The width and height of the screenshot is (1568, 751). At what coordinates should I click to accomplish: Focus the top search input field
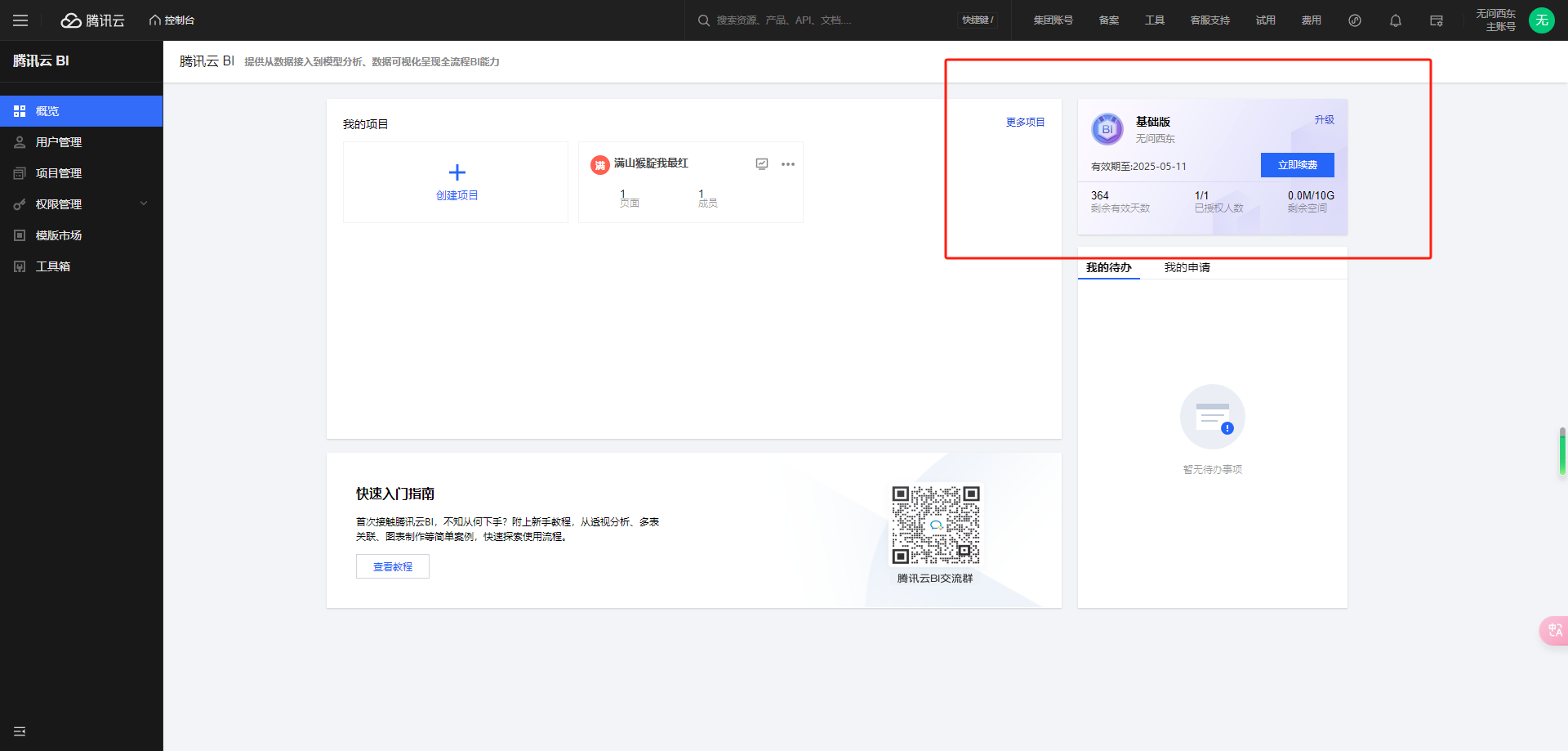click(833, 20)
